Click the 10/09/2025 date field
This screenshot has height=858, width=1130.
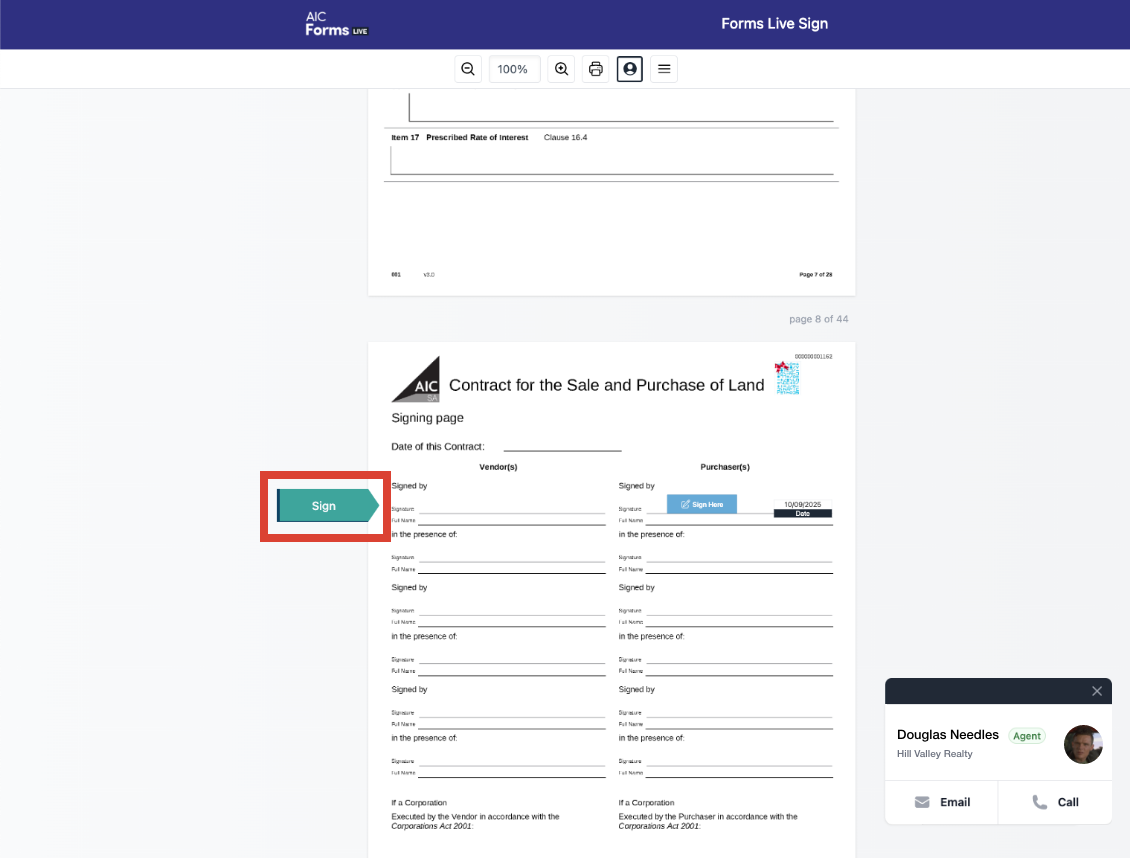click(802, 506)
